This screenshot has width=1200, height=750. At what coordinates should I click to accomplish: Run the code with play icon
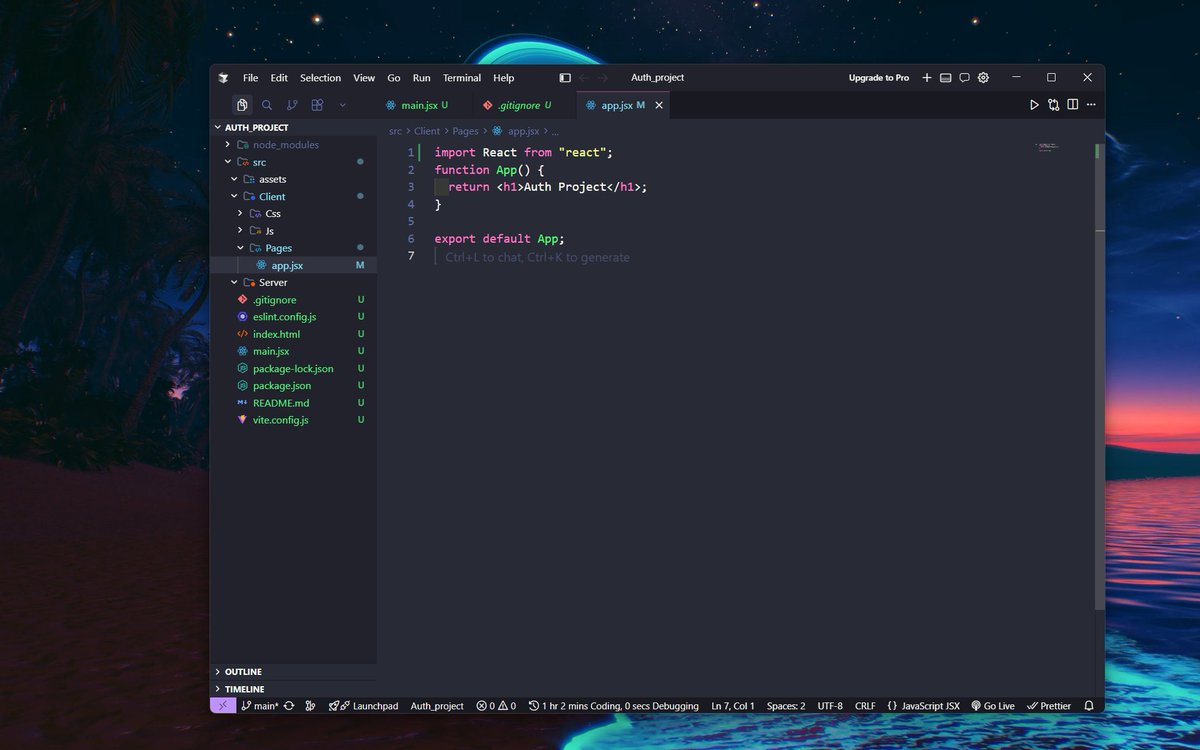(1034, 105)
